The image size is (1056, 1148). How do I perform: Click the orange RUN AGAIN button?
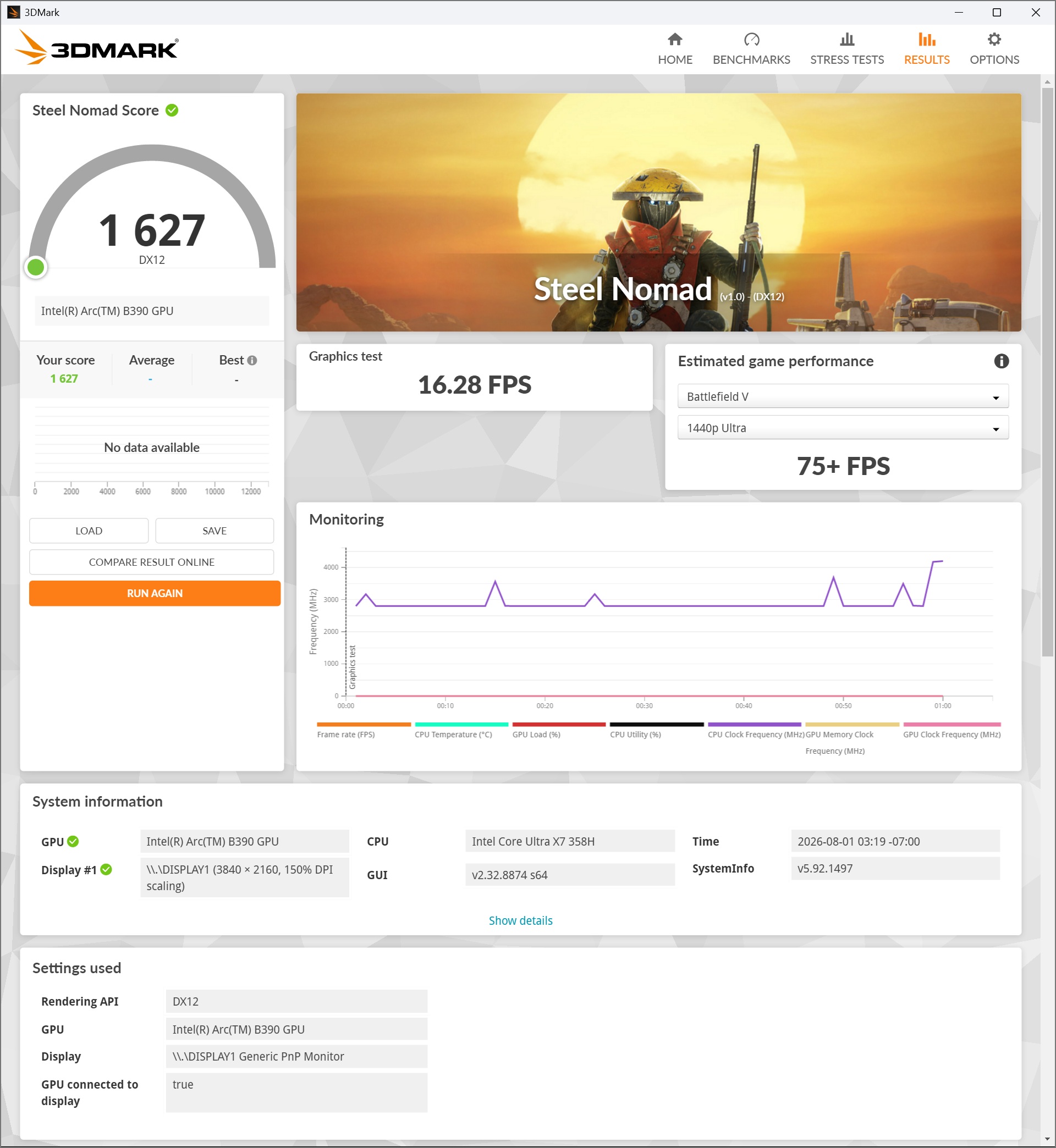pyautogui.click(x=155, y=593)
